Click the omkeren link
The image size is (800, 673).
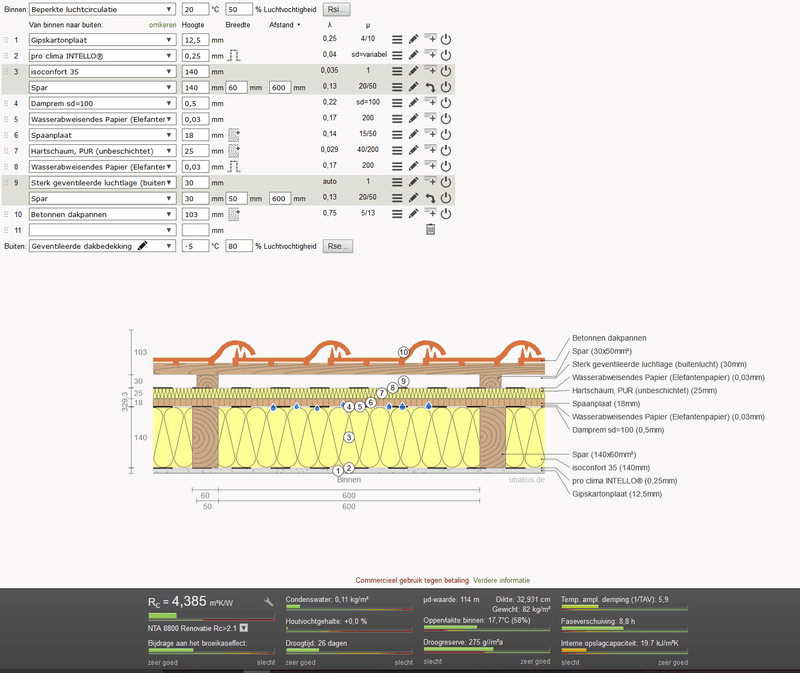pos(162,24)
